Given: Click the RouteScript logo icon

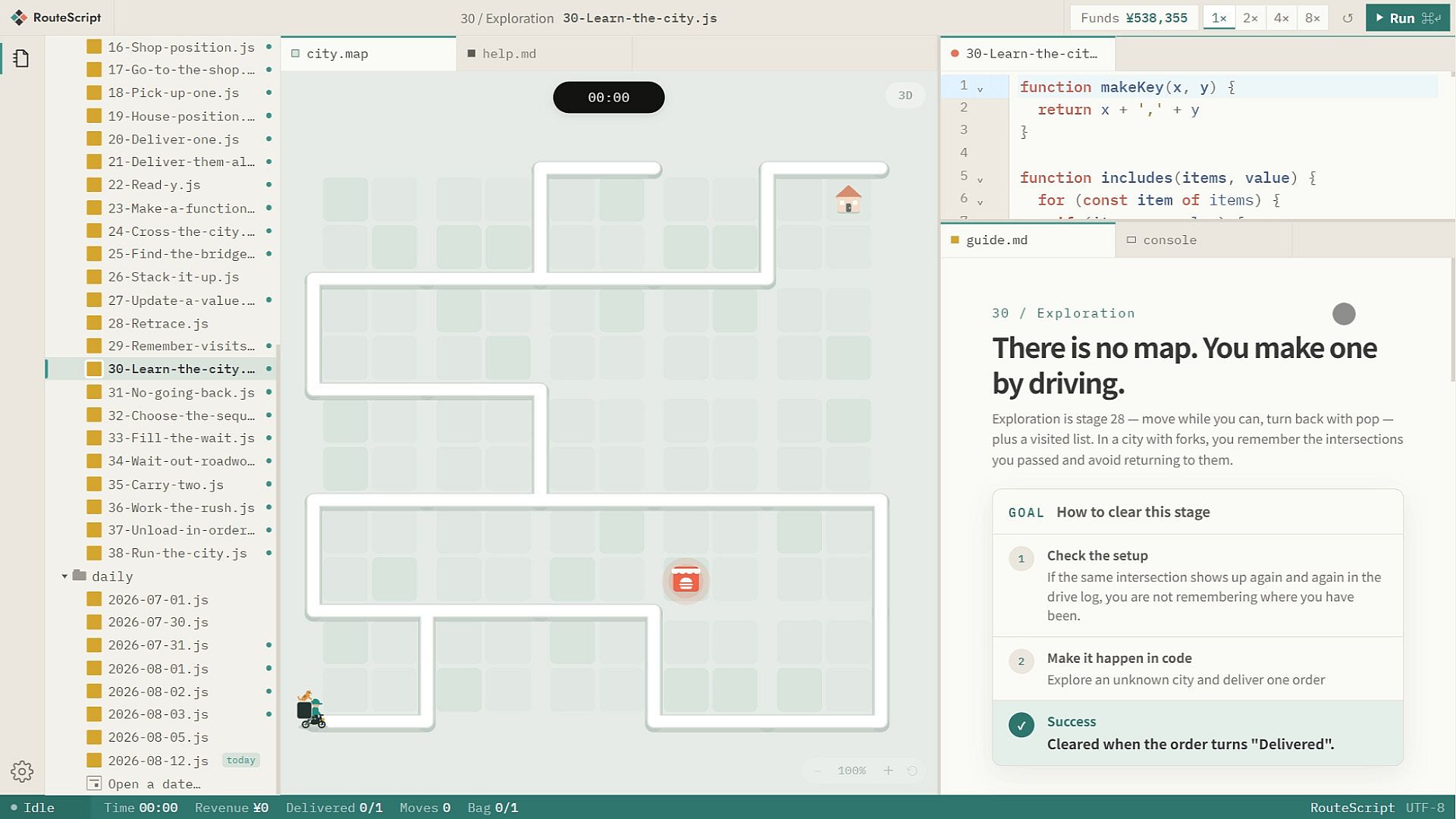Looking at the screenshot, I should click(19, 17).
